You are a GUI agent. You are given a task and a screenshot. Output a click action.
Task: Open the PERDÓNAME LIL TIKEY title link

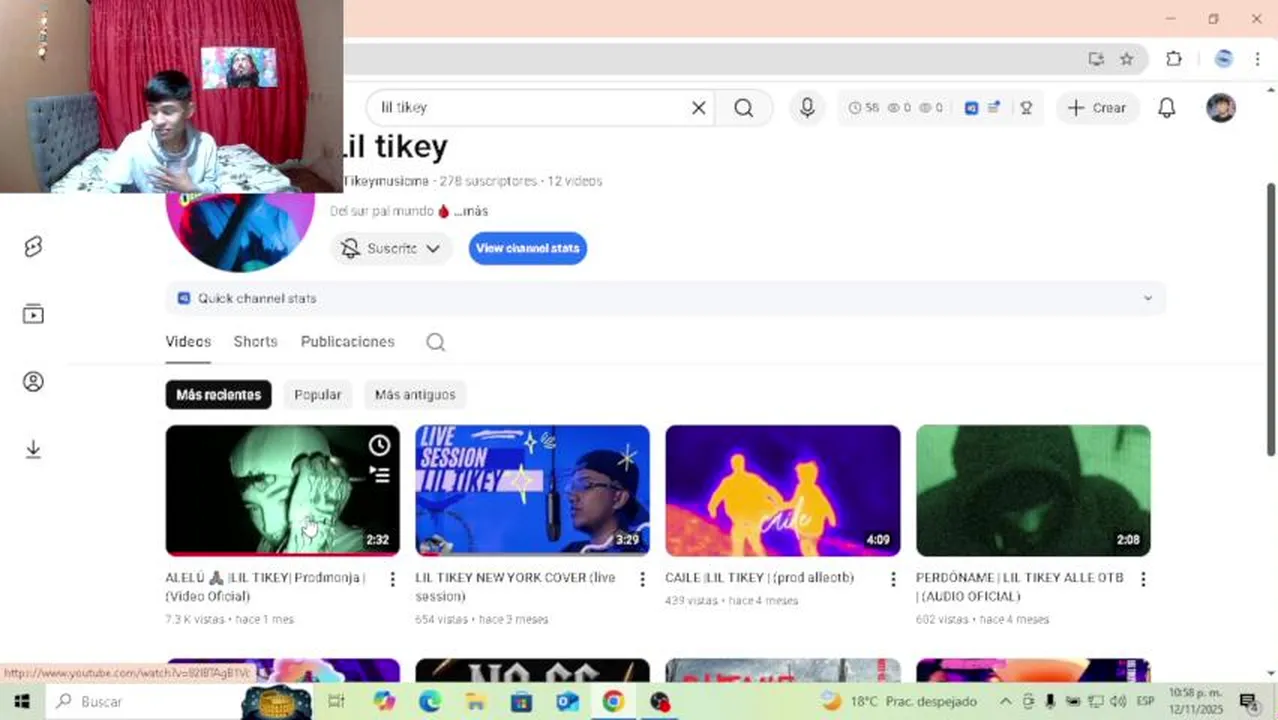[1019, 587]
